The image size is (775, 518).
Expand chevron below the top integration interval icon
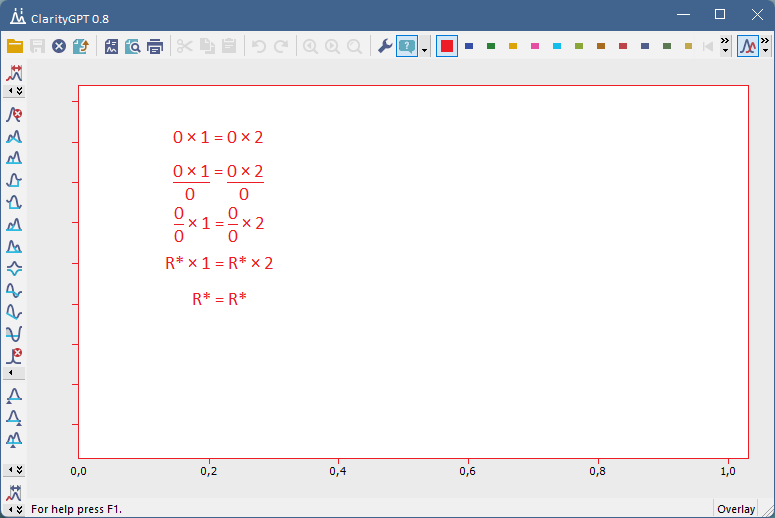coord(19,91)
